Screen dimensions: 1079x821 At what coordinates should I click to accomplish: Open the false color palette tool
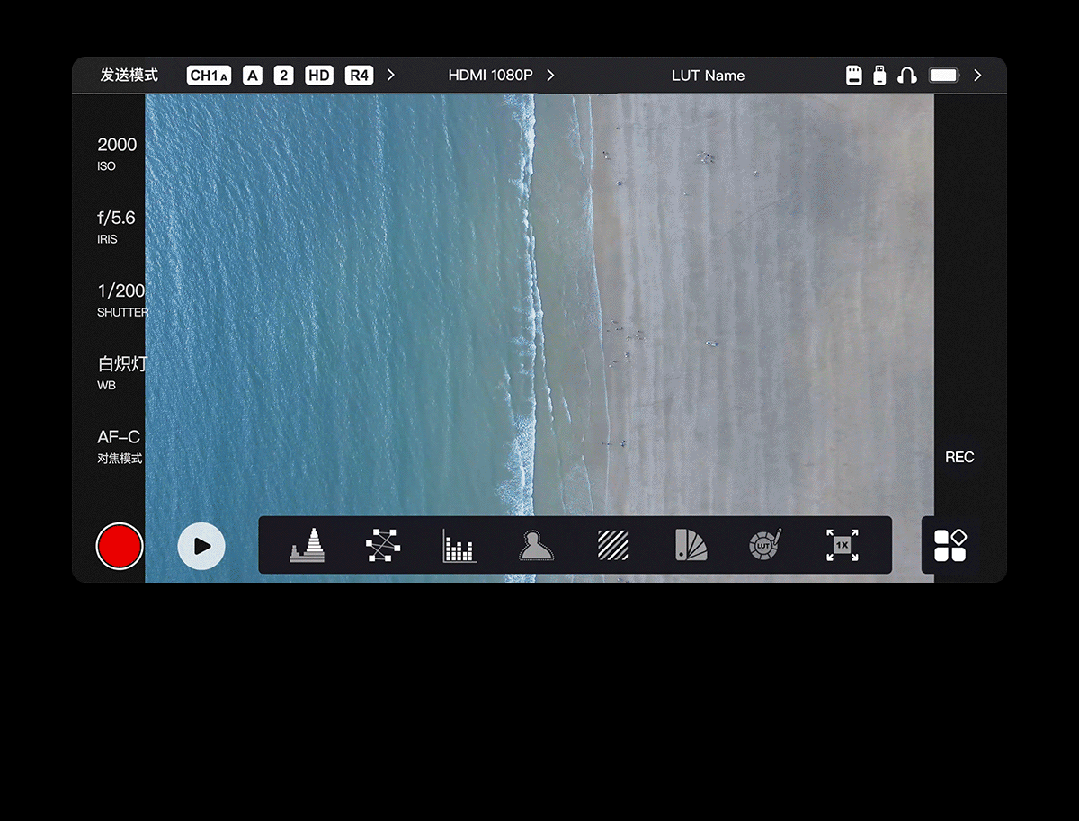pos(690,545)
